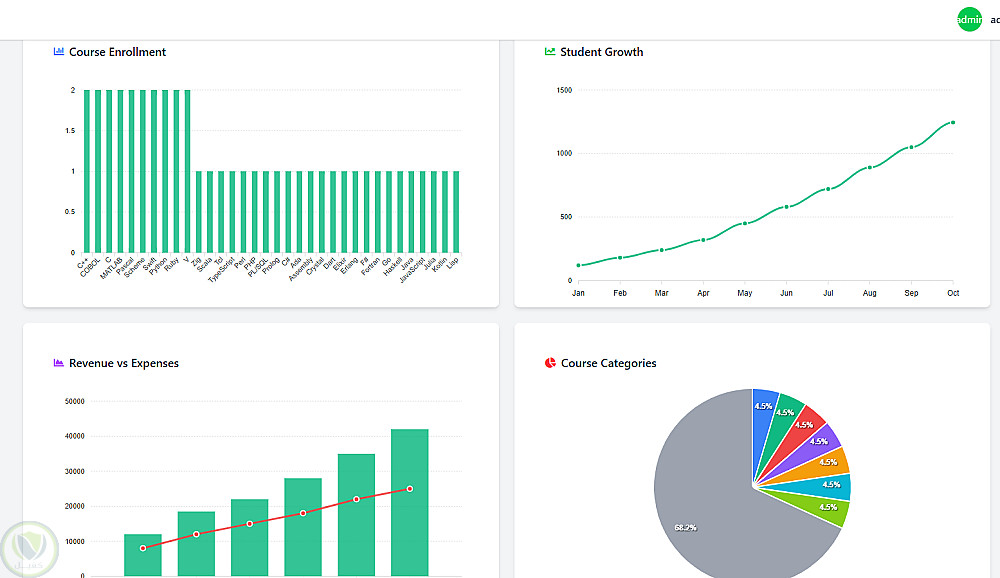This screenshot has width=1000, height=578.
Task: Click the last red expense point
Action: click(409, 489)
